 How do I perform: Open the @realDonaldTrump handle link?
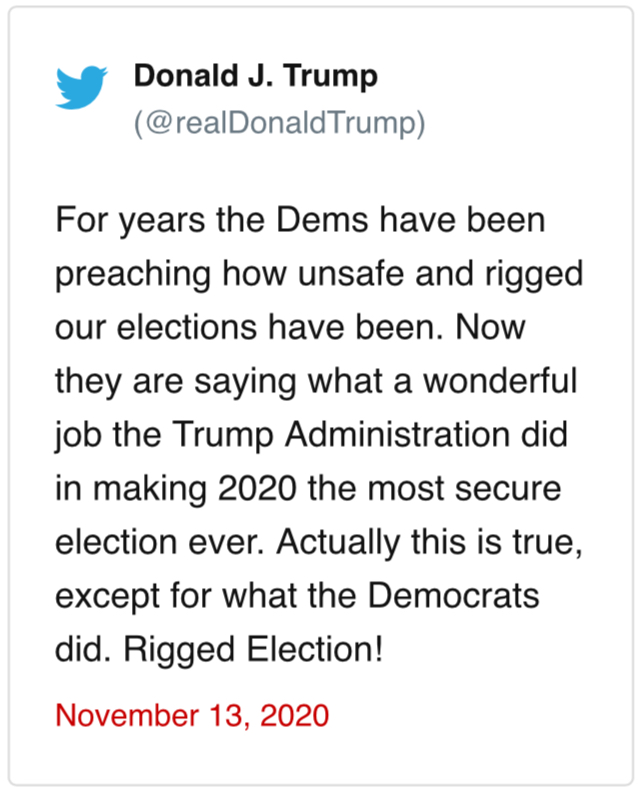click(x=280, y=123)
